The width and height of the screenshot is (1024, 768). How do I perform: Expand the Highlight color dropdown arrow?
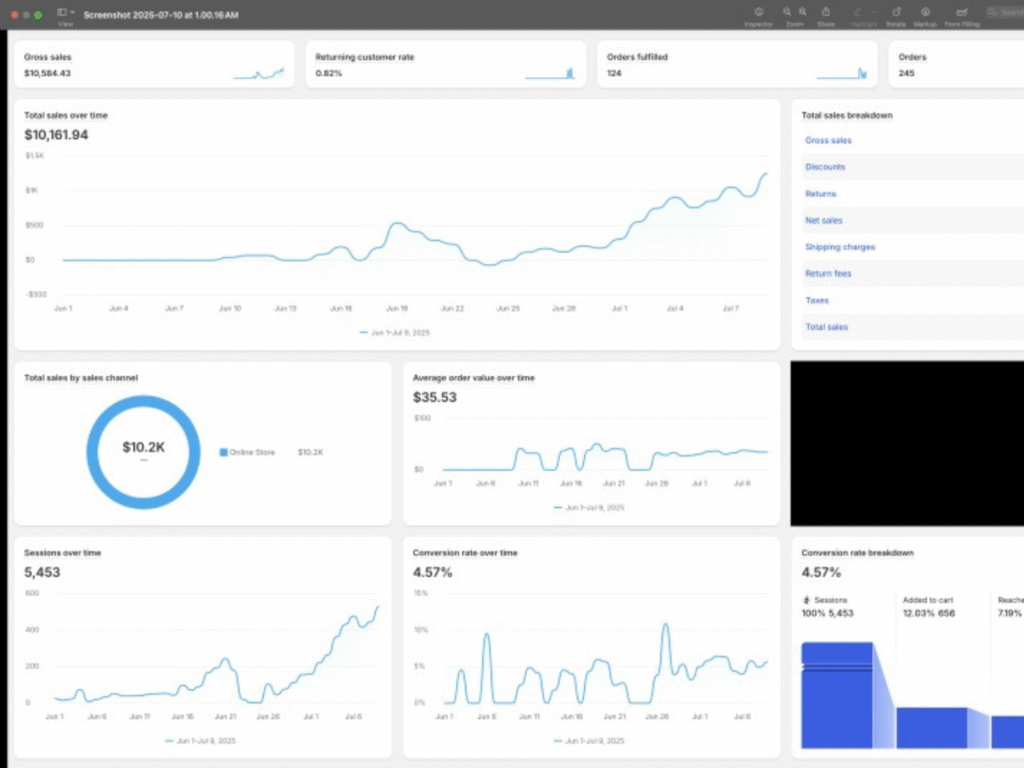(874, 12)
